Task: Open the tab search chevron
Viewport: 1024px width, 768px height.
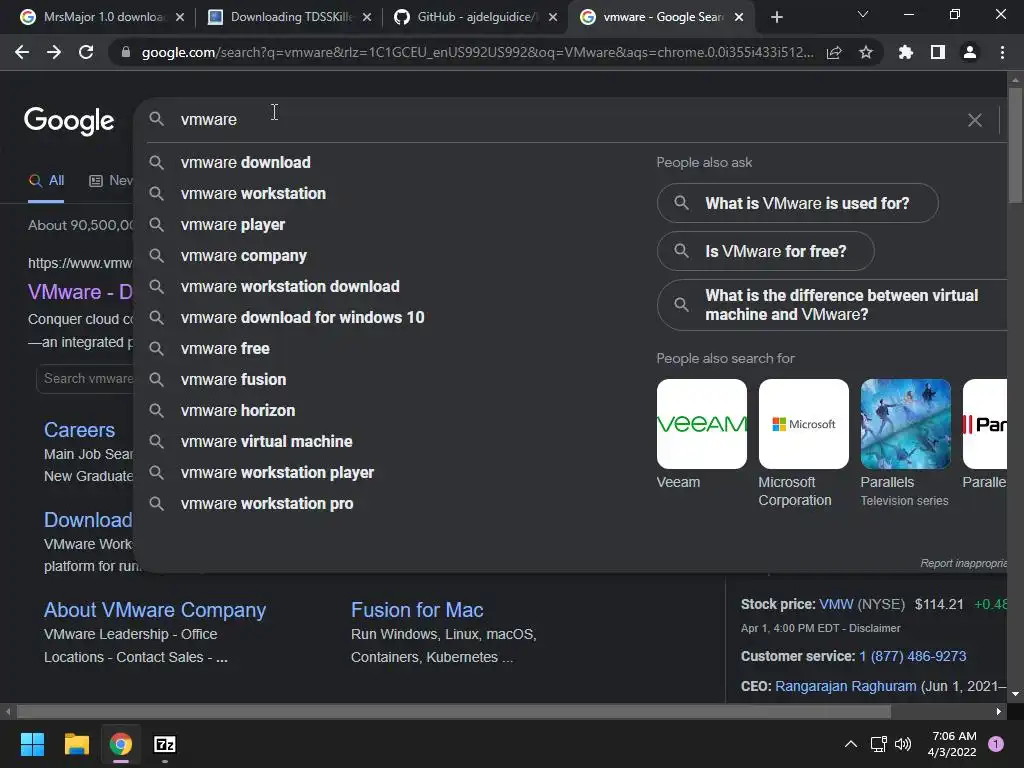Action: point(863,14)
